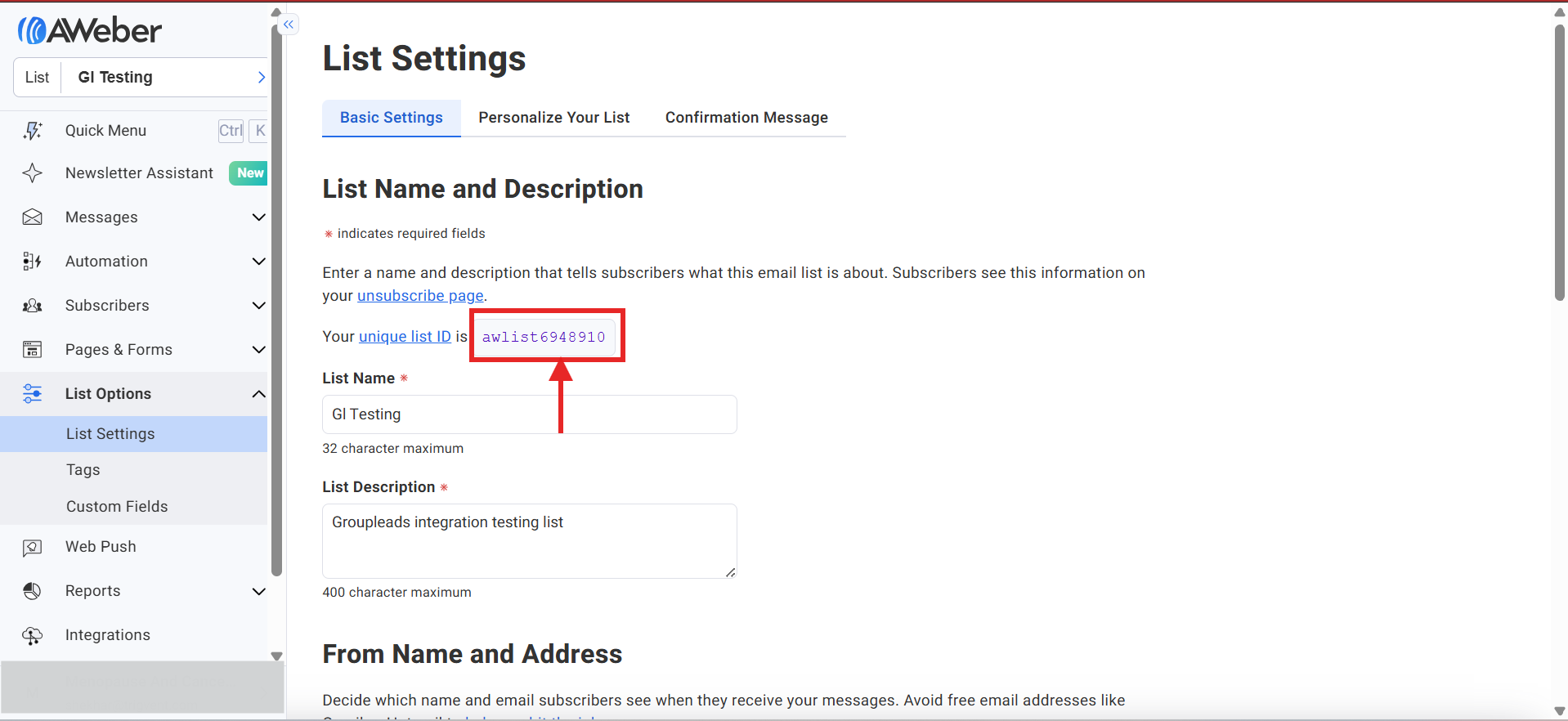Click the page scroll up arrow
The image size is (1568, 721).
tap(1560, 11)
